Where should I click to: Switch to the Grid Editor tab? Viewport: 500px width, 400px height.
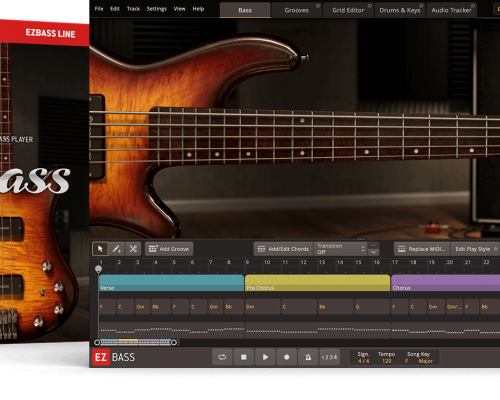(348, 10)
